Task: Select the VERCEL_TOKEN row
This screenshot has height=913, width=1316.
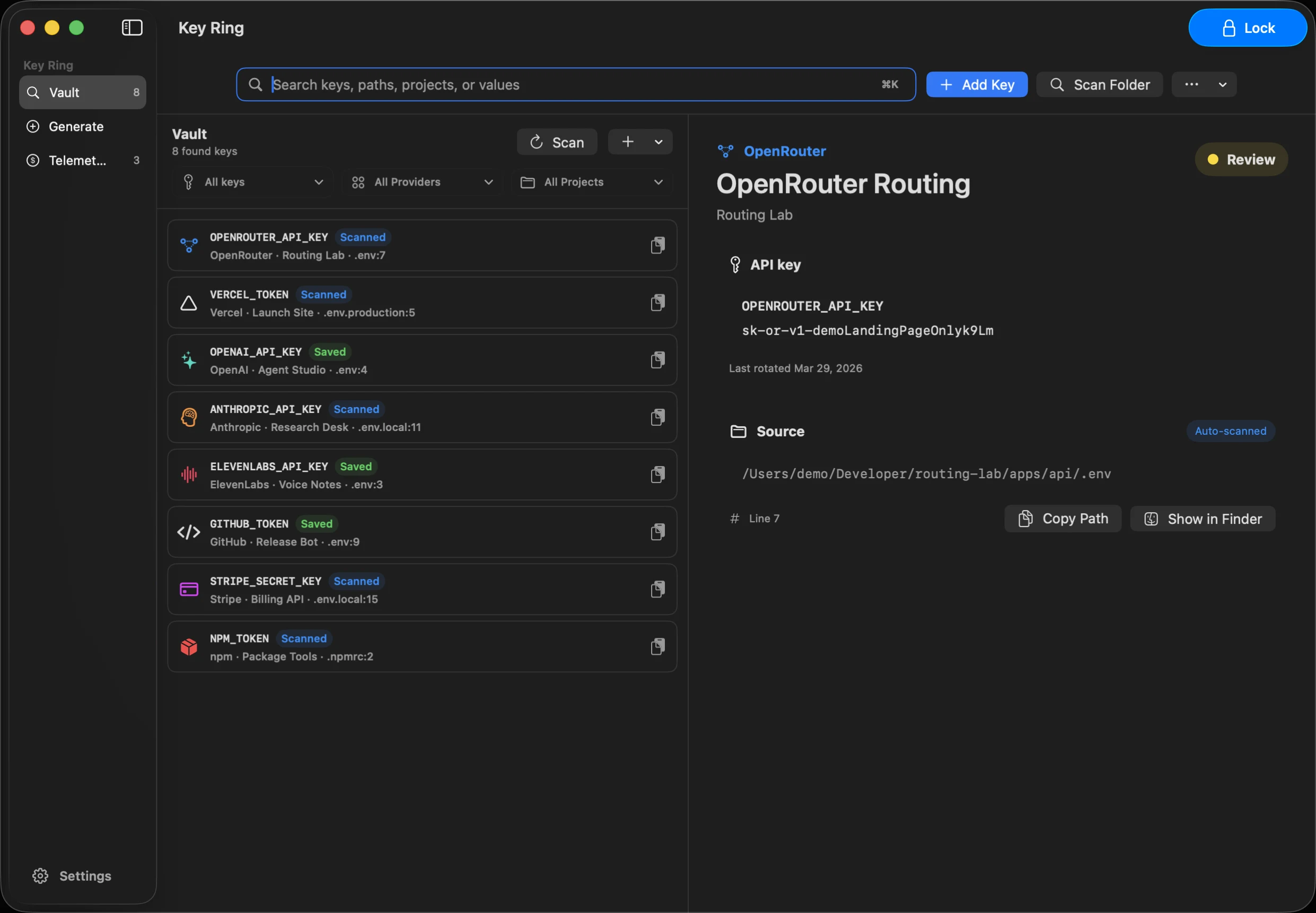Action: (x=422, y=303)
